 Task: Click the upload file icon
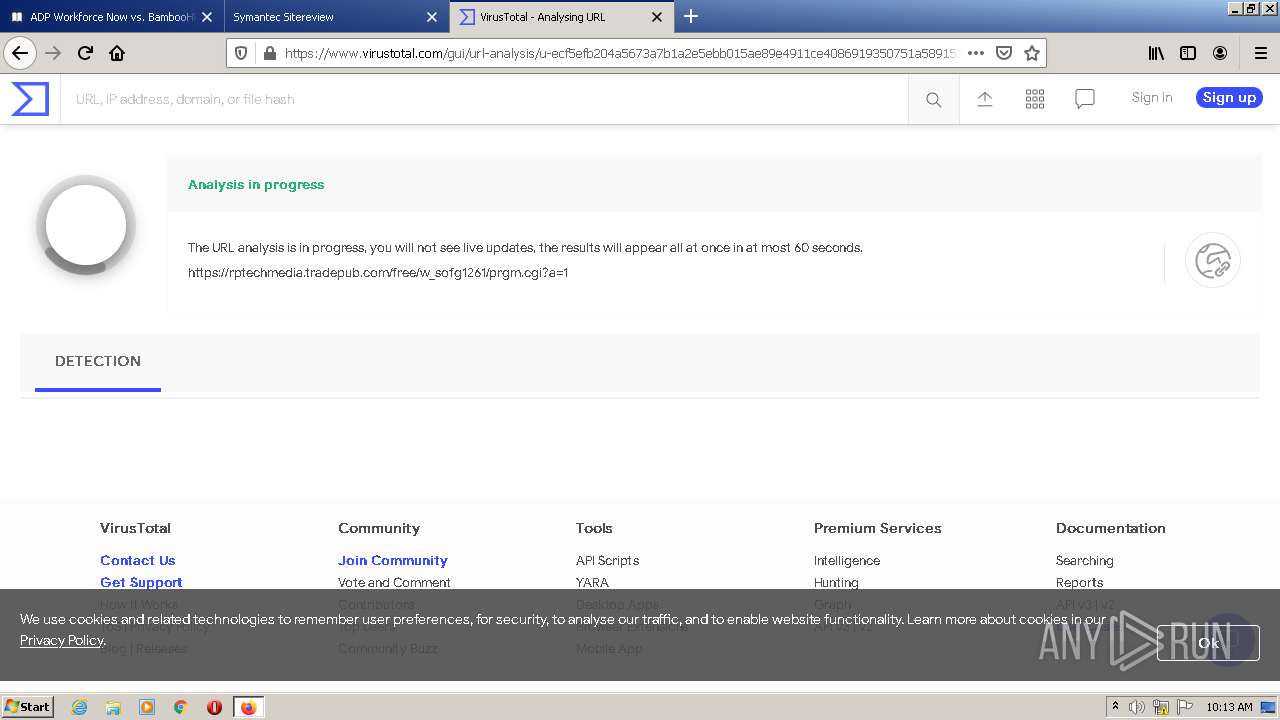(x=985, y=98)
